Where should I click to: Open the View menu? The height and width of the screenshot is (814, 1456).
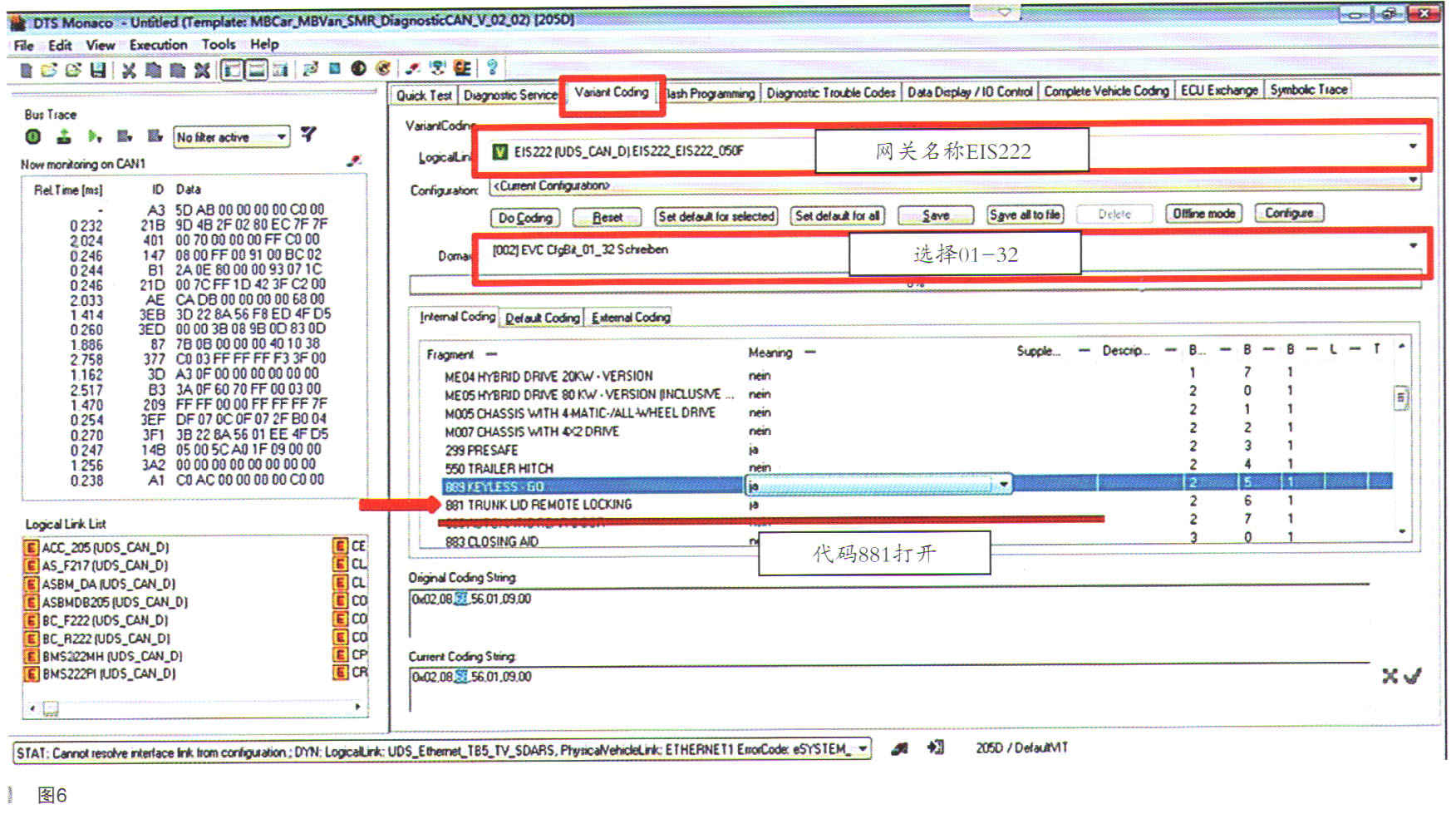[x=101, y=45]
